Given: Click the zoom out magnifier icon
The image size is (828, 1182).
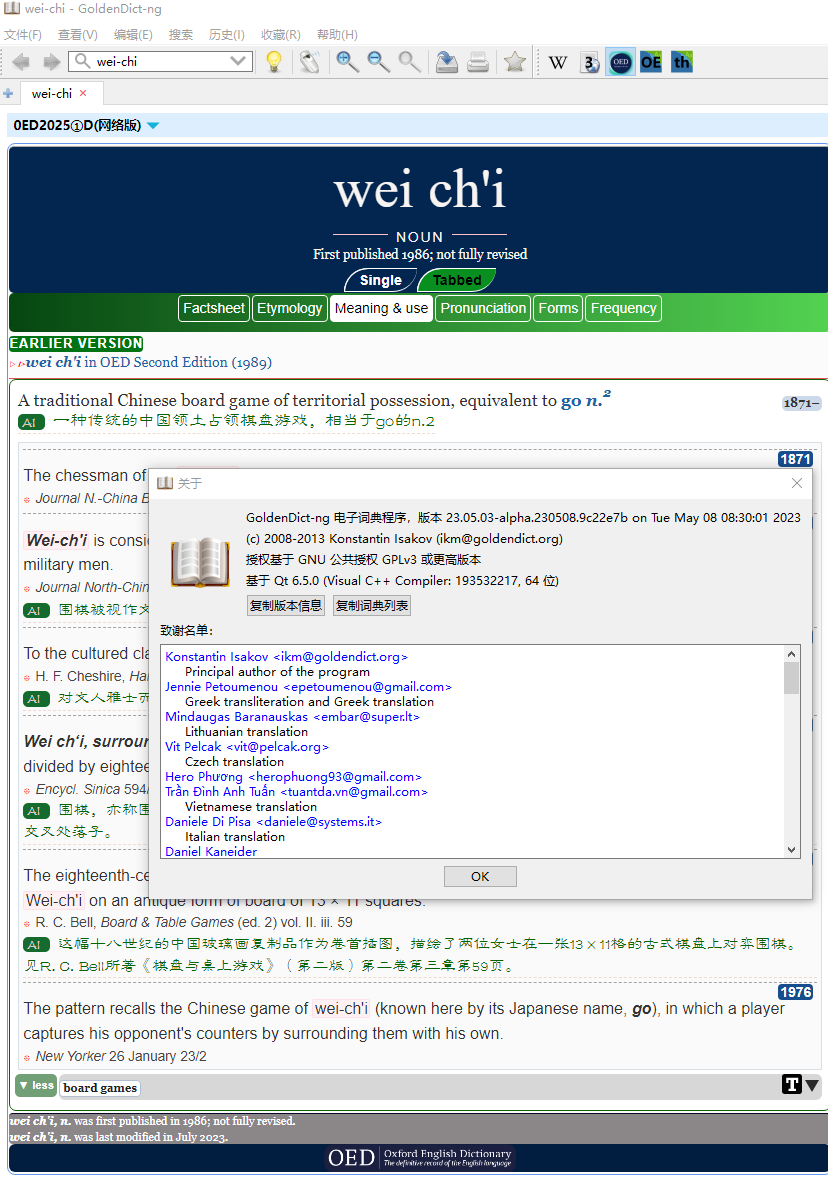Looking at the screenshot, I should click(x=378, y=62).
